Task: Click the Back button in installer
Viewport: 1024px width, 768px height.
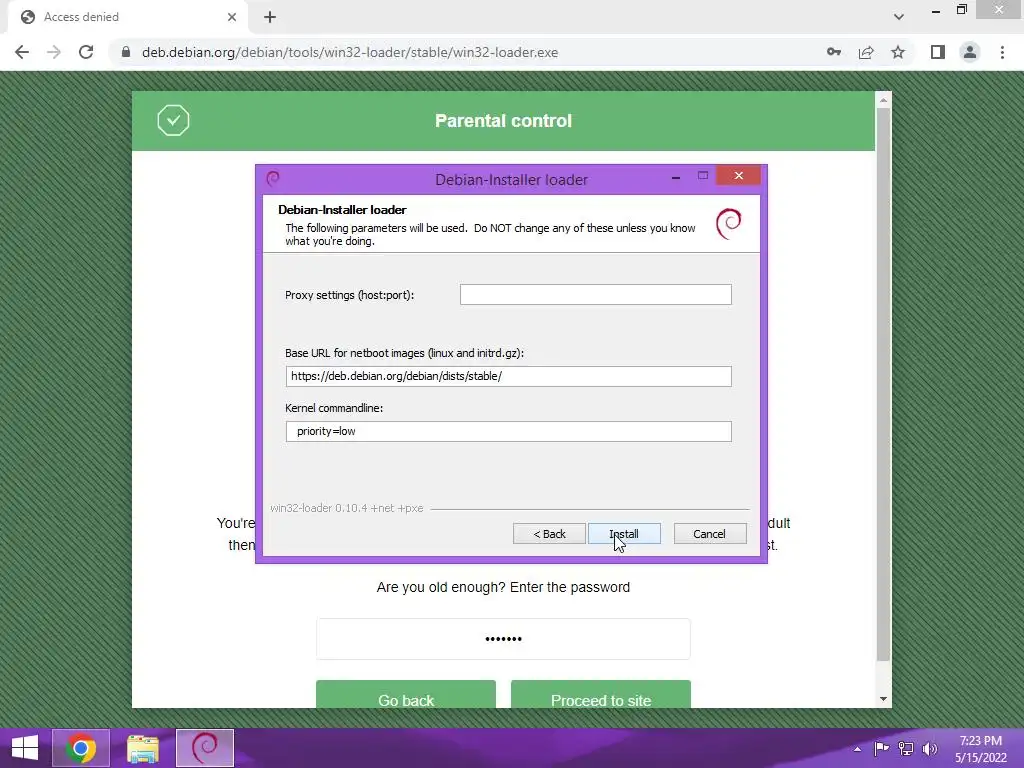Action: [x=549, y=534]
